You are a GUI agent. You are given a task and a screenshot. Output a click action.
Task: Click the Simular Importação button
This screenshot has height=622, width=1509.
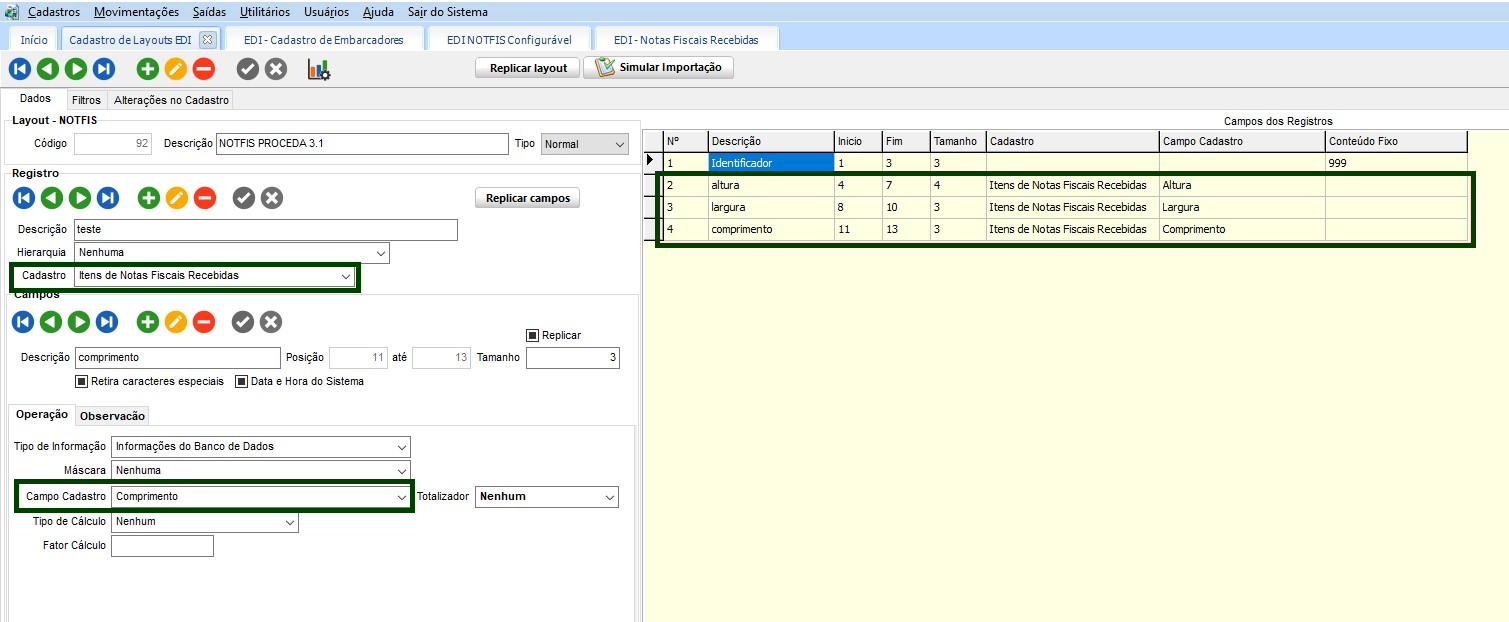coord(659,68)
